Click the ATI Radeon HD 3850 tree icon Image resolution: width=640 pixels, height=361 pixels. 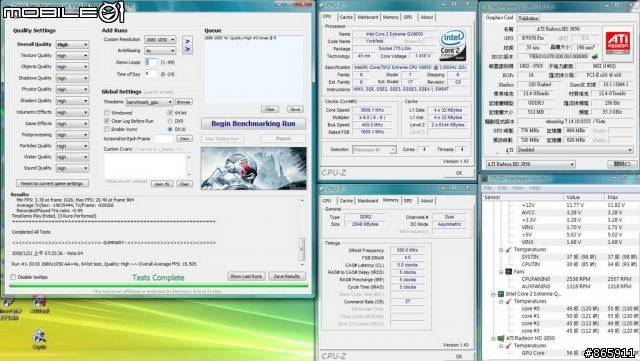click(501, 339)
